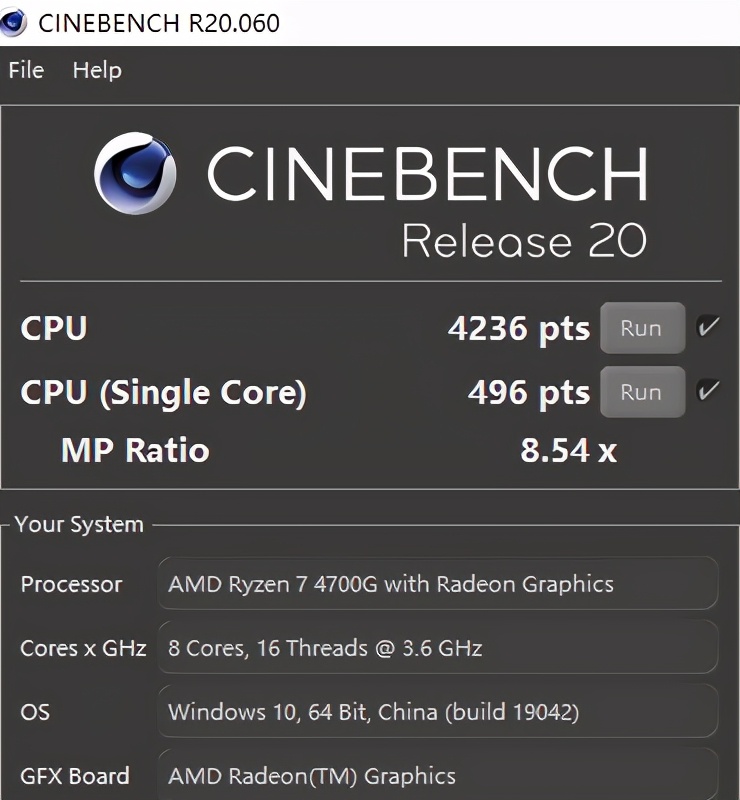The image size is (740, 800).
Task: Click the Release 20 banner text
Action: [523, 241]
